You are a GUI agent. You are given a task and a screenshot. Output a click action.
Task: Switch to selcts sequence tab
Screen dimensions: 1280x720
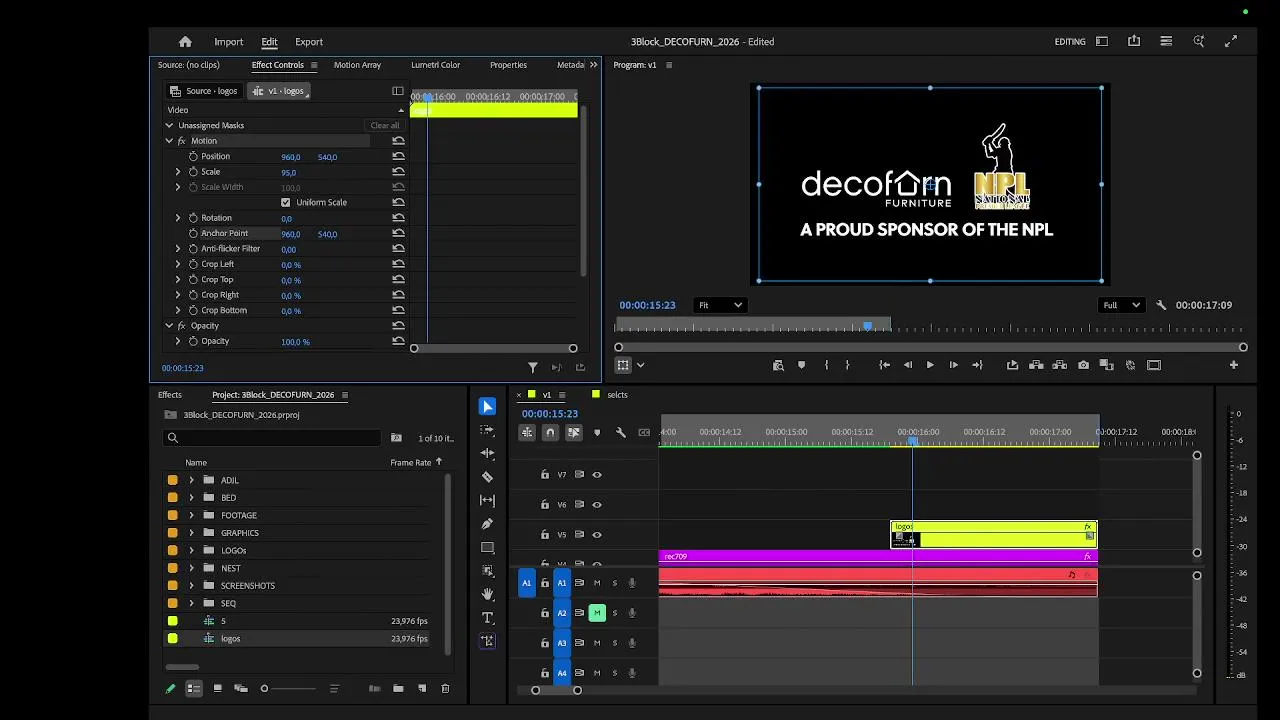[617, 395]
